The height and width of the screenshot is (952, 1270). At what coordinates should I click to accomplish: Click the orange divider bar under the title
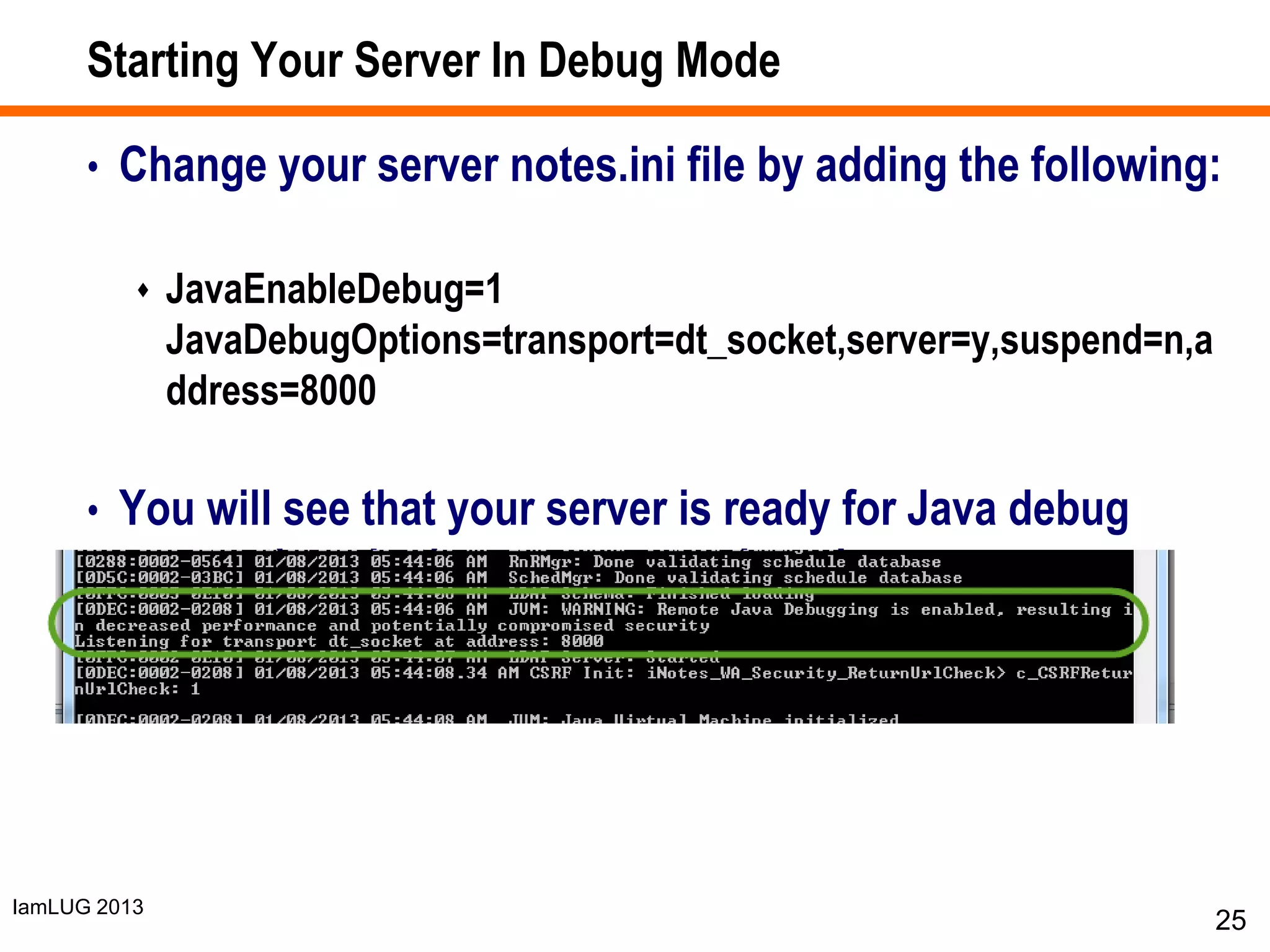click(635, 111)
